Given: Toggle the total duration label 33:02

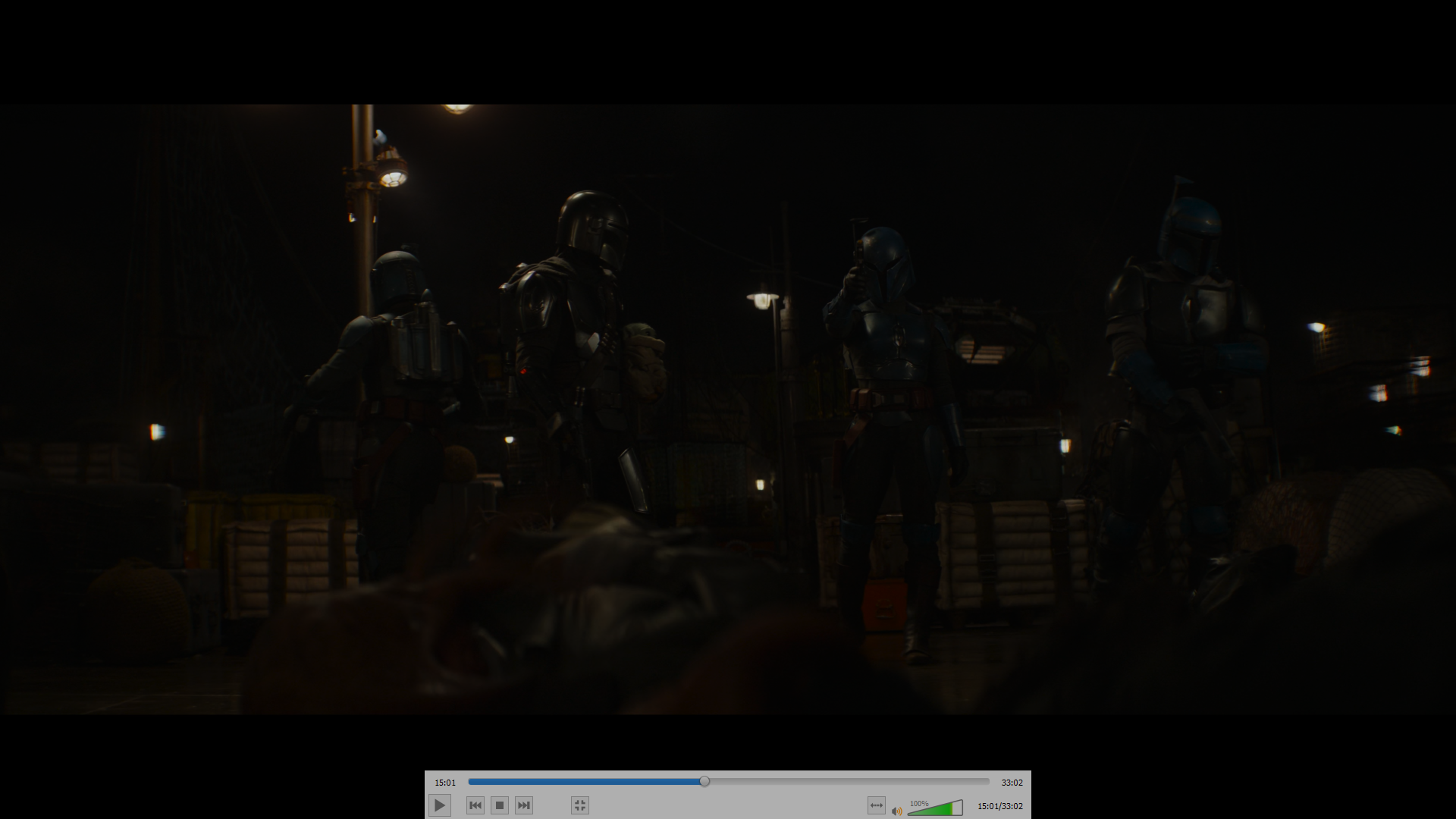Looking at the screenshot, I should pyautogui.click(x=1012, y=783).
